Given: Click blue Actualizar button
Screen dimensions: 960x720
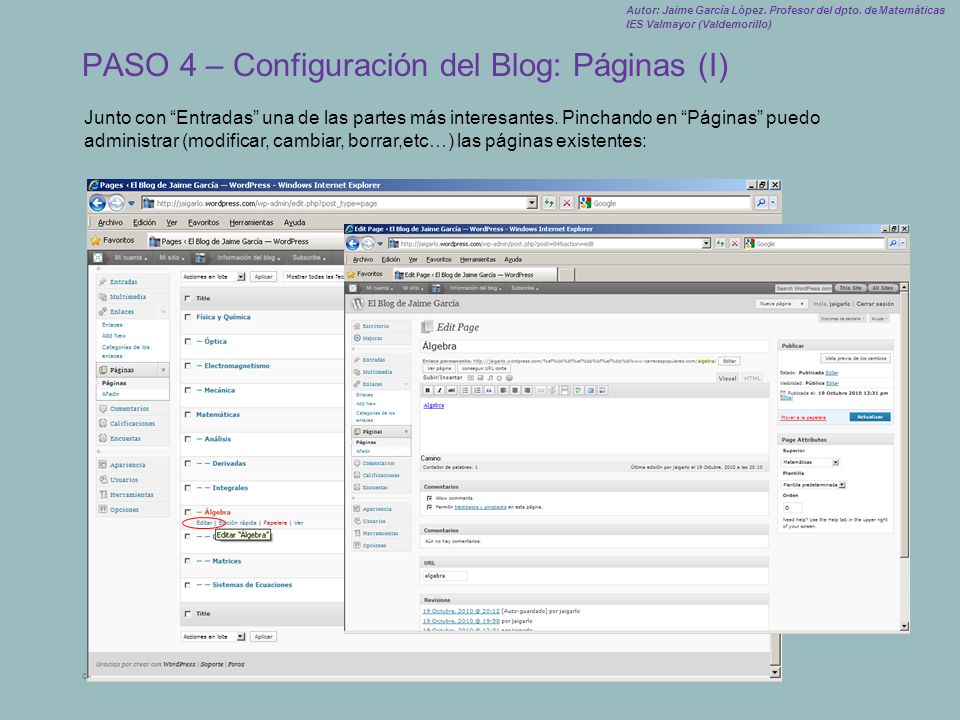Looking at the screenshot, I should (x=870, y=417).
